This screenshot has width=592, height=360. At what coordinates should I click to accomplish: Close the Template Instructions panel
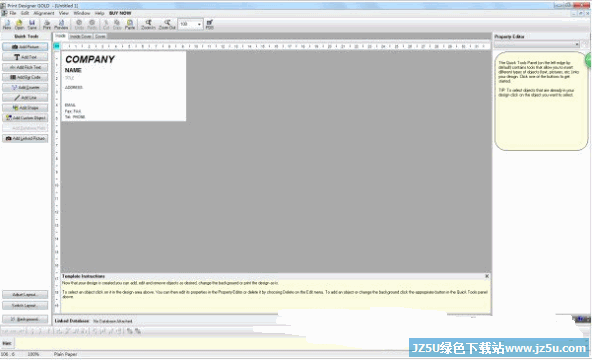click(487, 276)
